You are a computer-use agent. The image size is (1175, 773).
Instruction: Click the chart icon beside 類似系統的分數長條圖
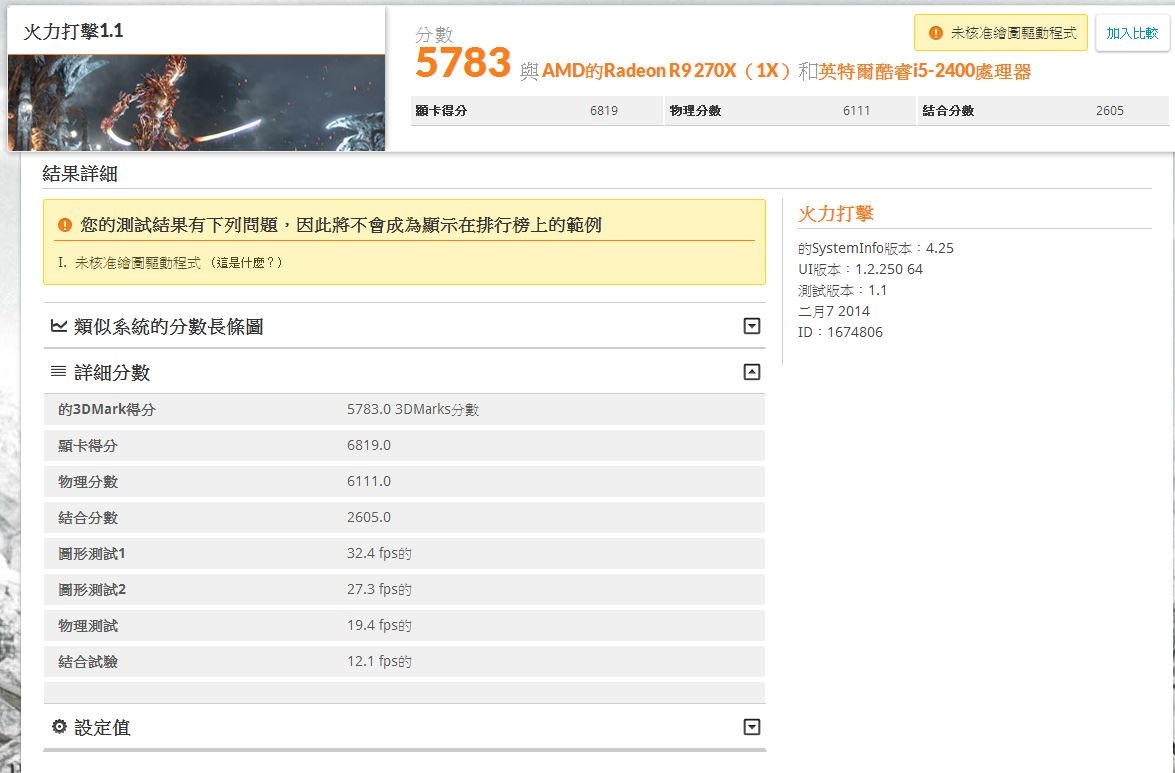click(x=58, y=326)
